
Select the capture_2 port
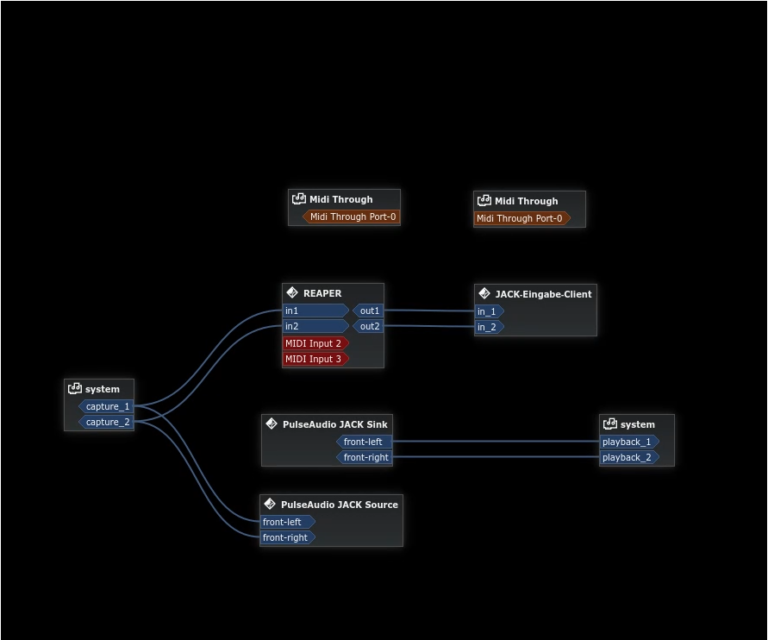point(106,422)
